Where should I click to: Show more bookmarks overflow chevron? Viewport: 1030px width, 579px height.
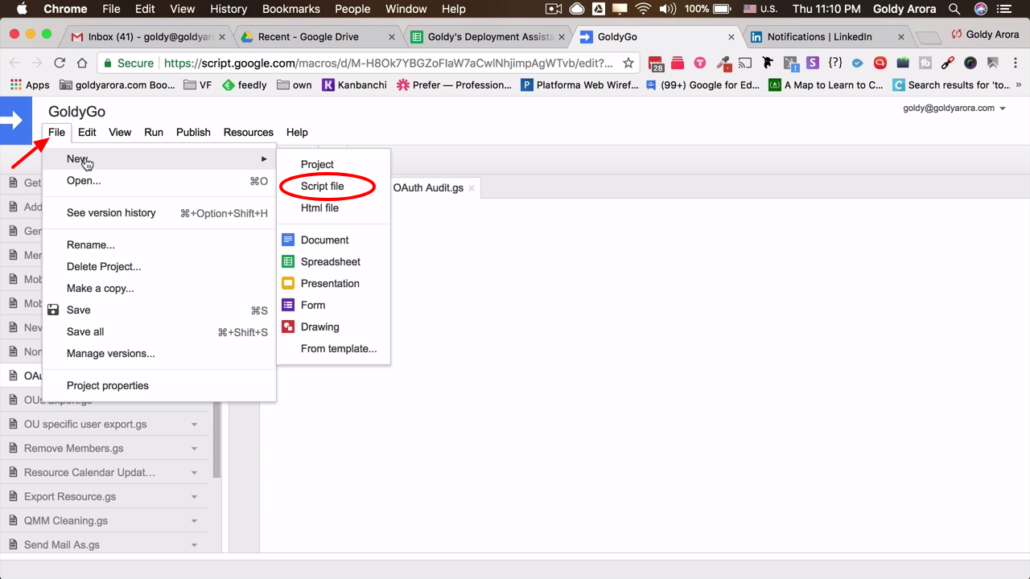[x=1019, y=85]
